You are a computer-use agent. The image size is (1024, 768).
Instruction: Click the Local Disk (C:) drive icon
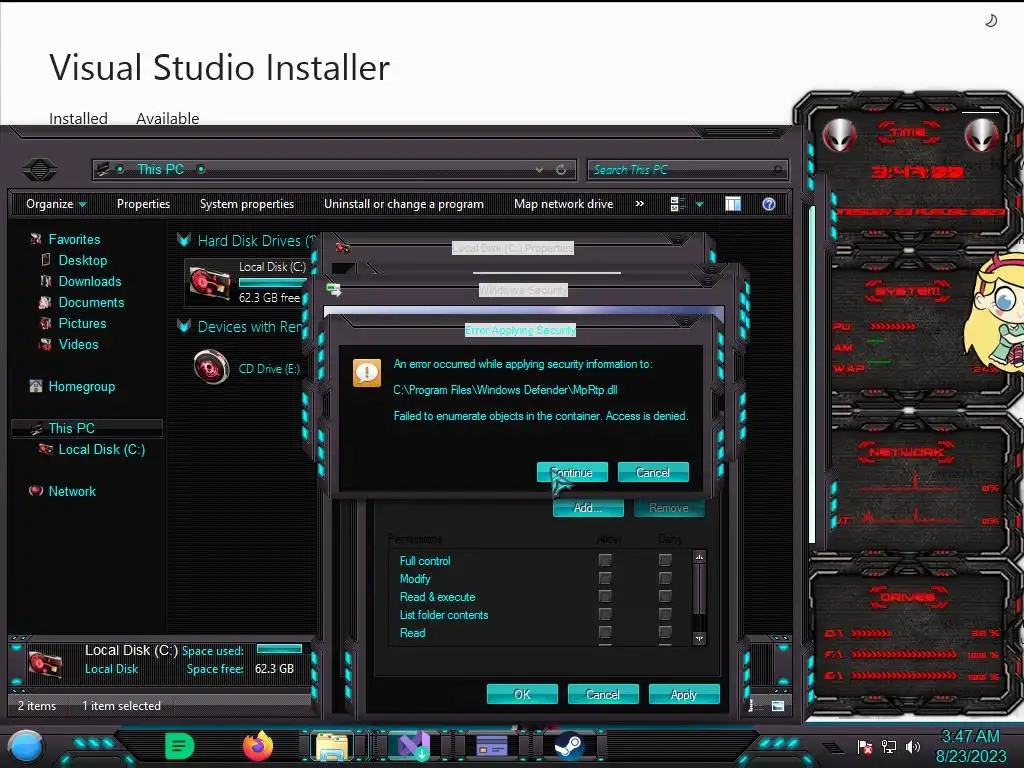[x=210, y=283]
